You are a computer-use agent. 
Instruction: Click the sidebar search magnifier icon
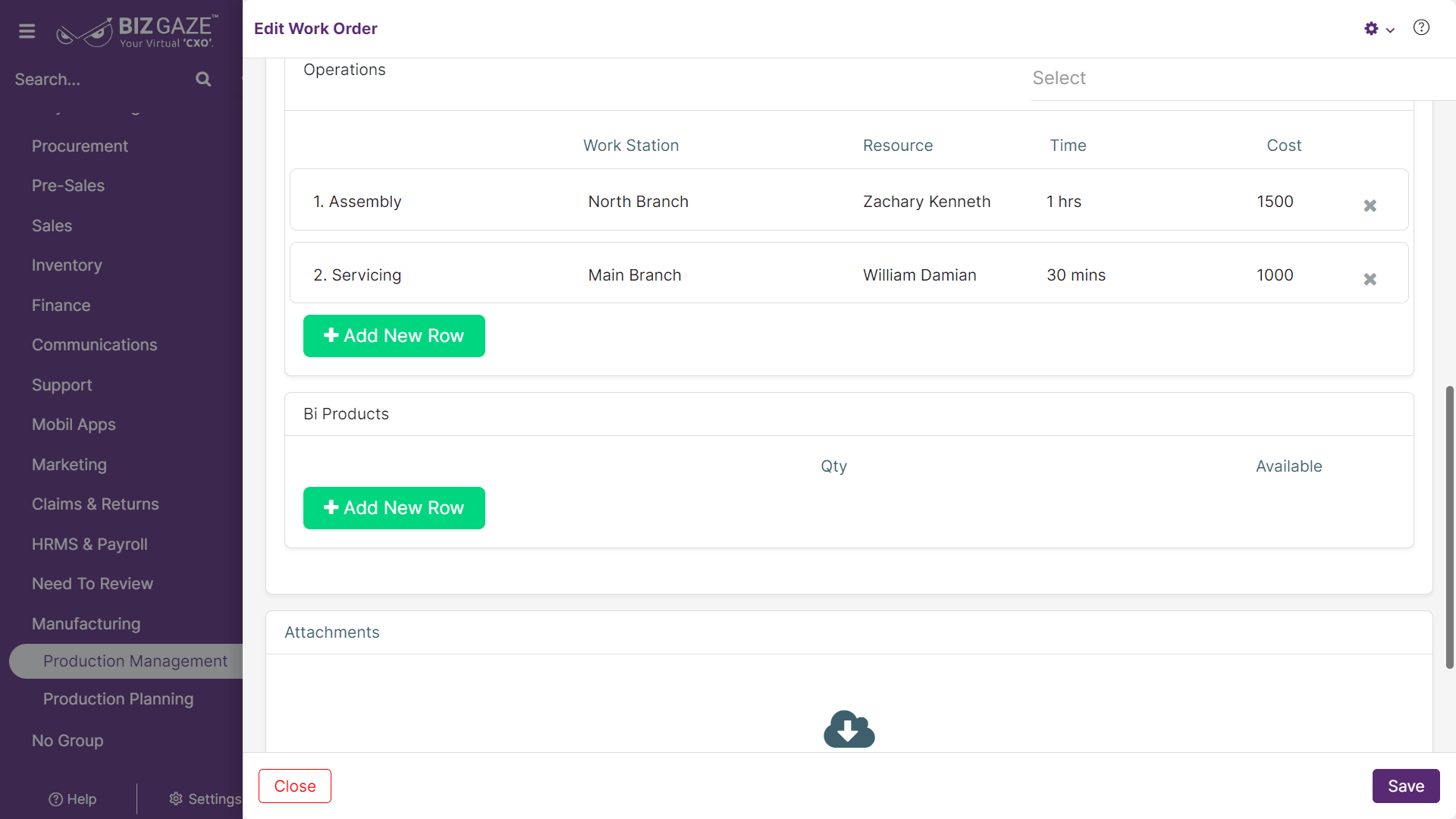[x=203, y=79]
